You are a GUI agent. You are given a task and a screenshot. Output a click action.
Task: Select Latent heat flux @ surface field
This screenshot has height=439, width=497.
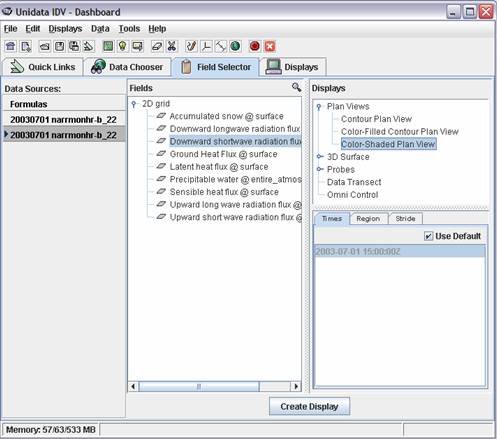[219, 167]
